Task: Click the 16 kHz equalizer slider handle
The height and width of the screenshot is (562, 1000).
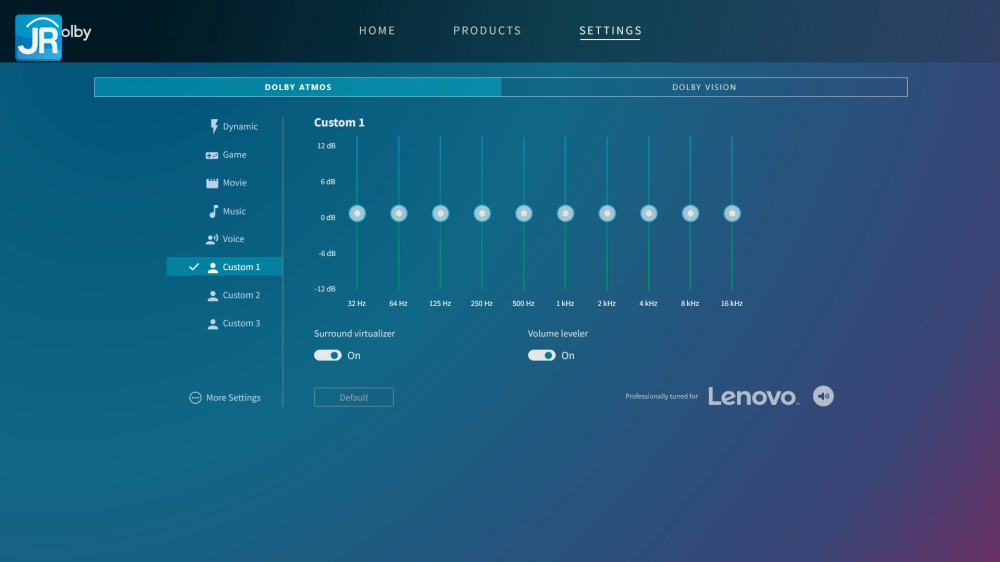Action: click(x=732, y=213)
